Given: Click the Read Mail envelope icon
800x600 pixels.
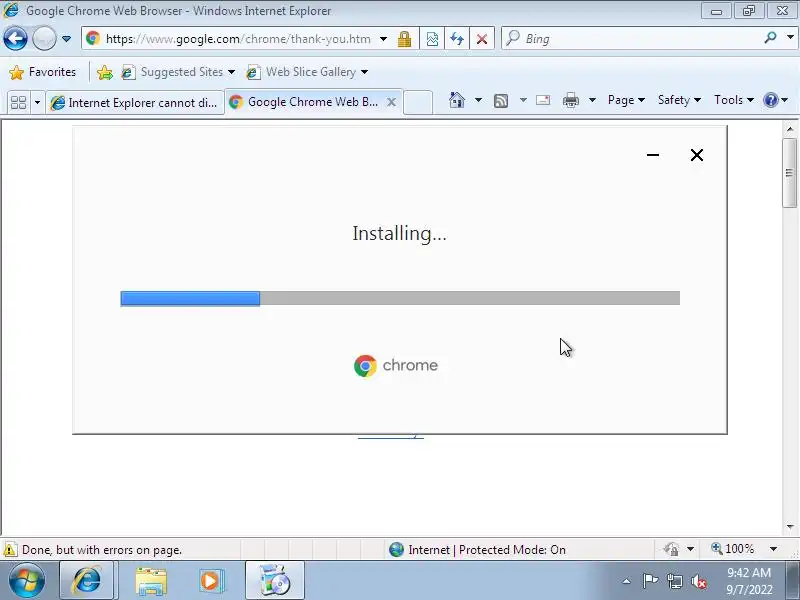Looking at the screenshot, I should point(543,100).
